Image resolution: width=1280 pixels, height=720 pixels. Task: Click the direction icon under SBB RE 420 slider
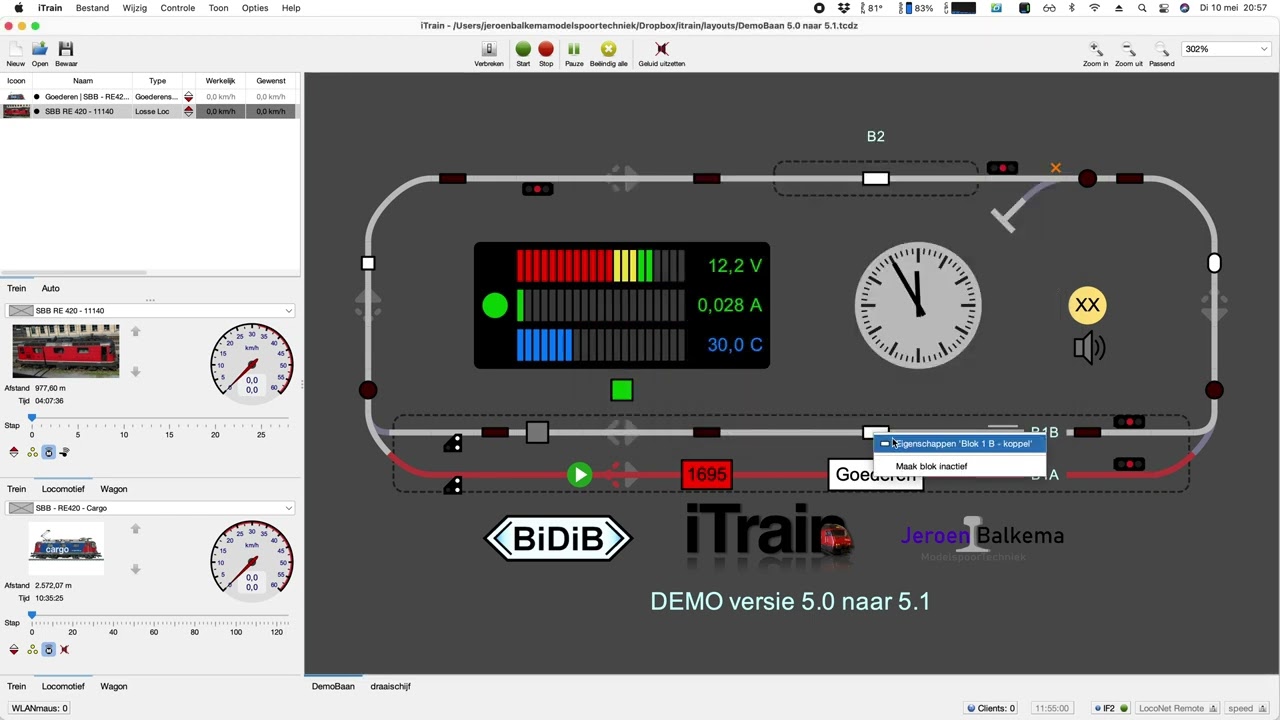(13, 452)
